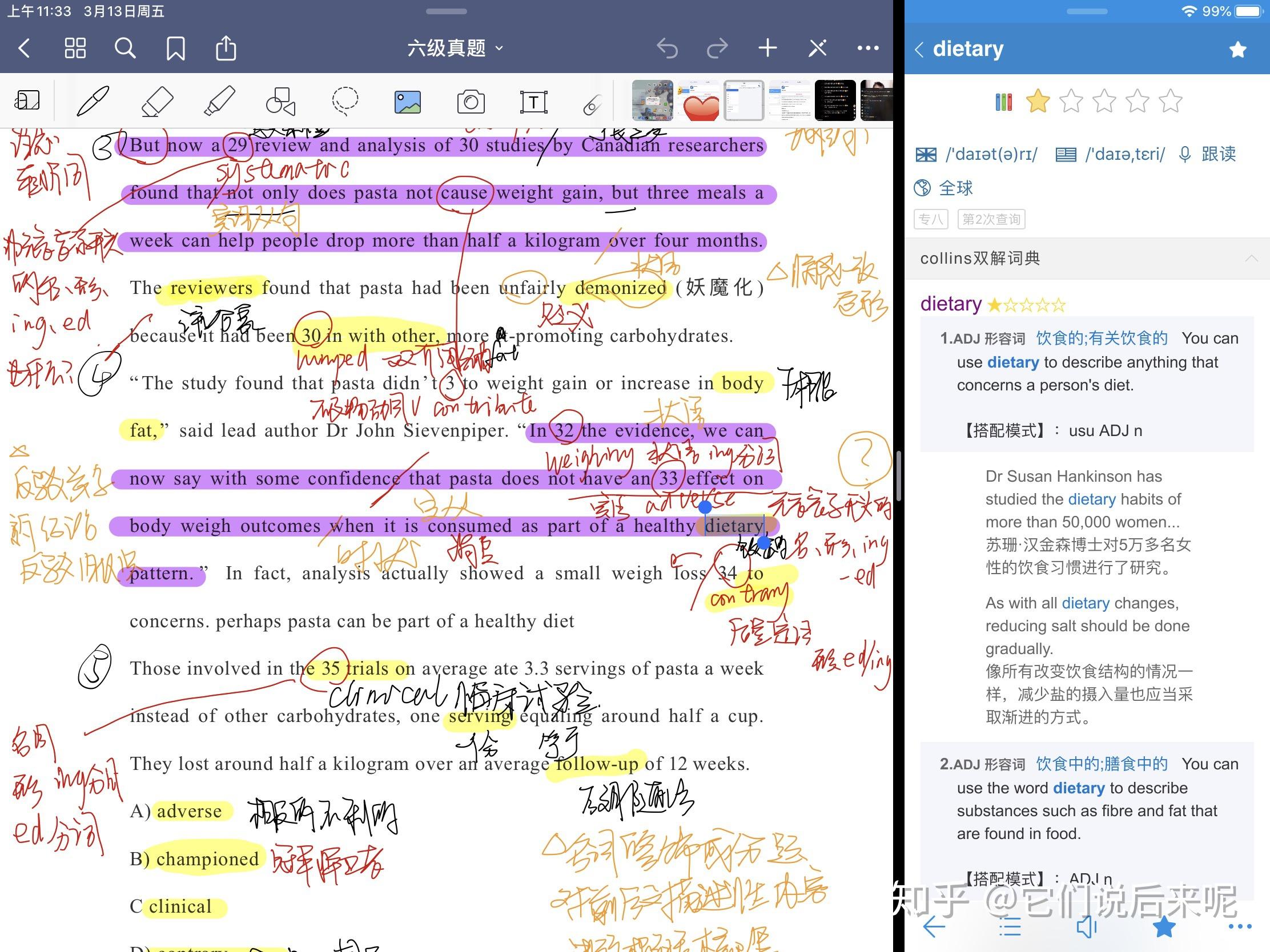This screenshot has height=952, width=1270.
Task: Tap the highlighted word follow-up
Action: (x=597, y=763)
